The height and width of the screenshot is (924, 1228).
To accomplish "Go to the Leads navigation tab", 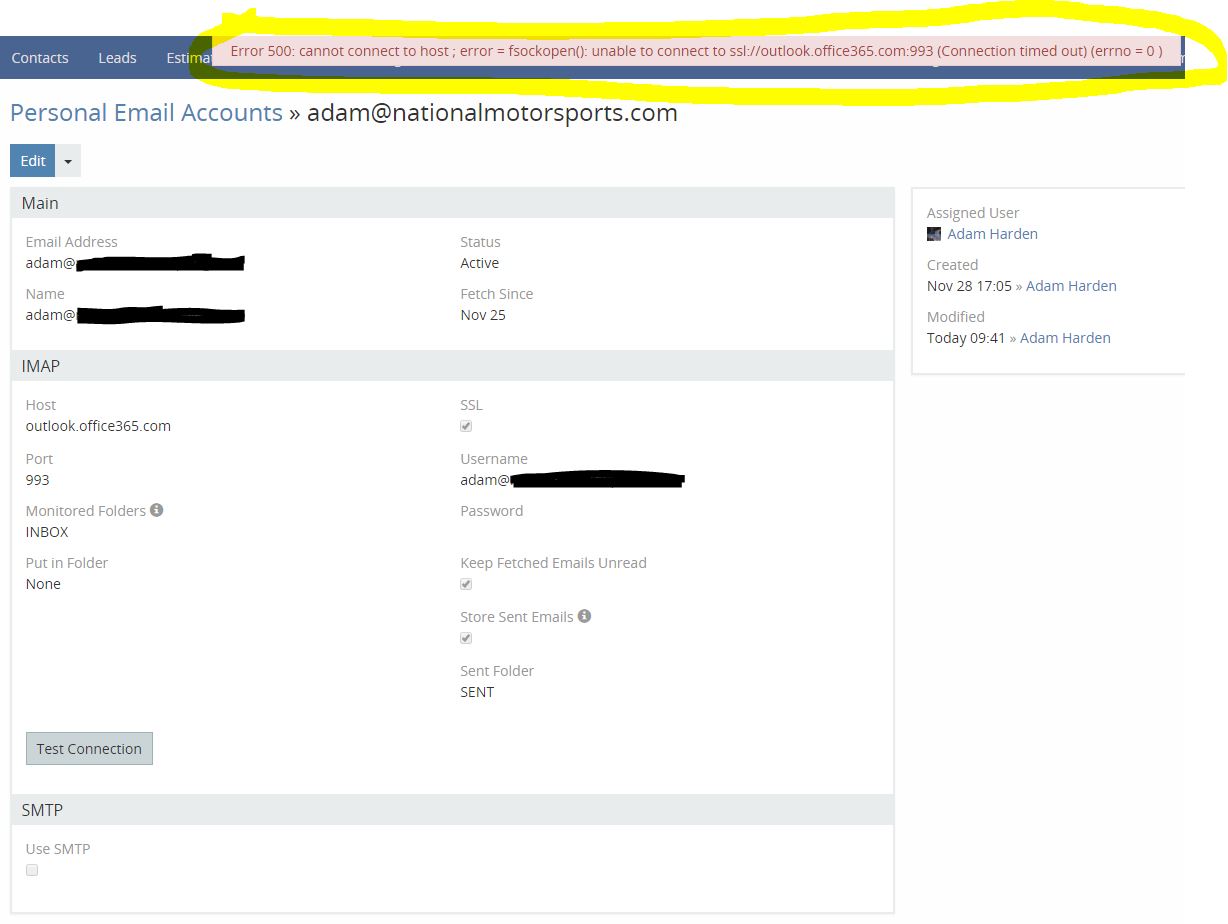I will click(x=117, y=58).
